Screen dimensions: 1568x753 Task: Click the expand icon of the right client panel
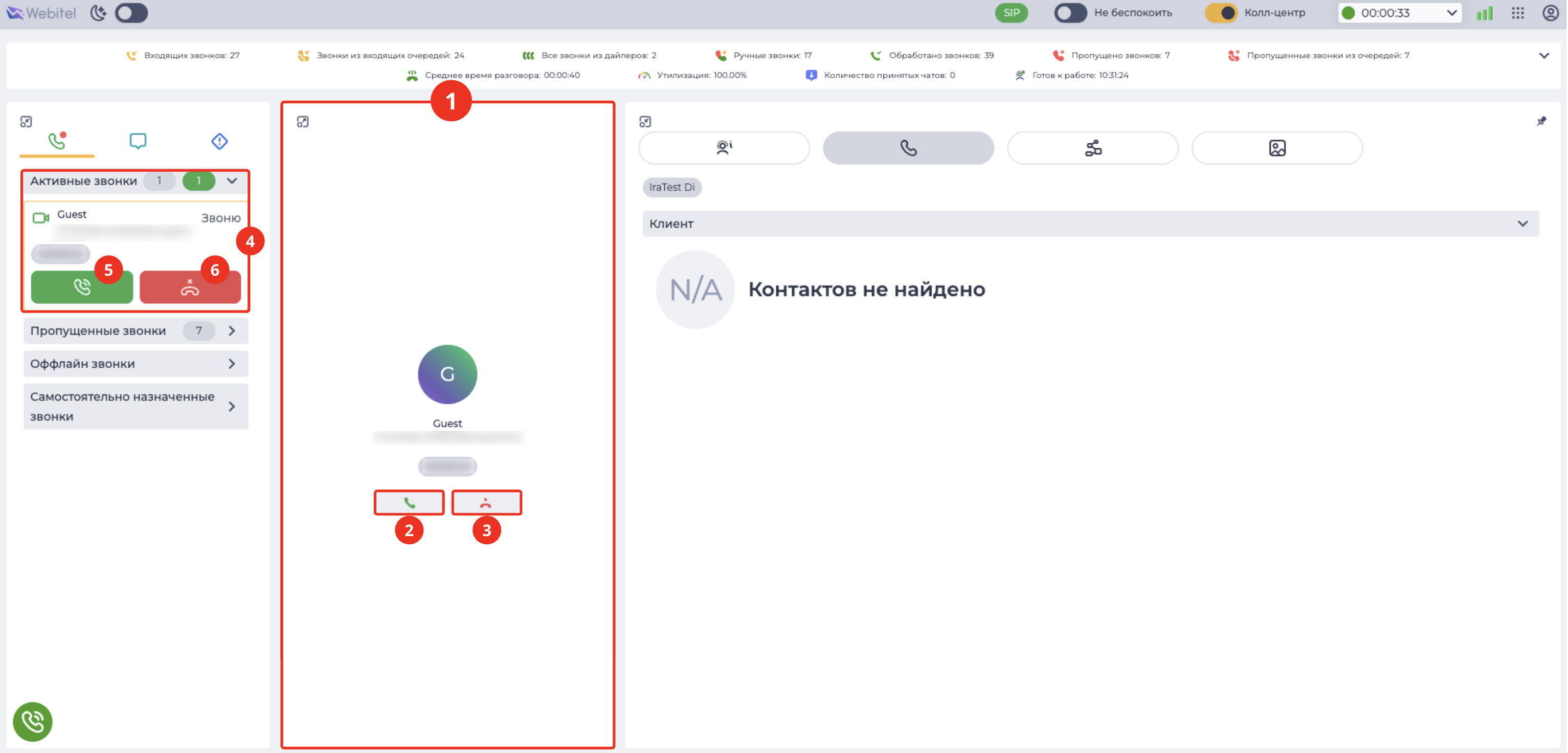(x=645, y=122)
